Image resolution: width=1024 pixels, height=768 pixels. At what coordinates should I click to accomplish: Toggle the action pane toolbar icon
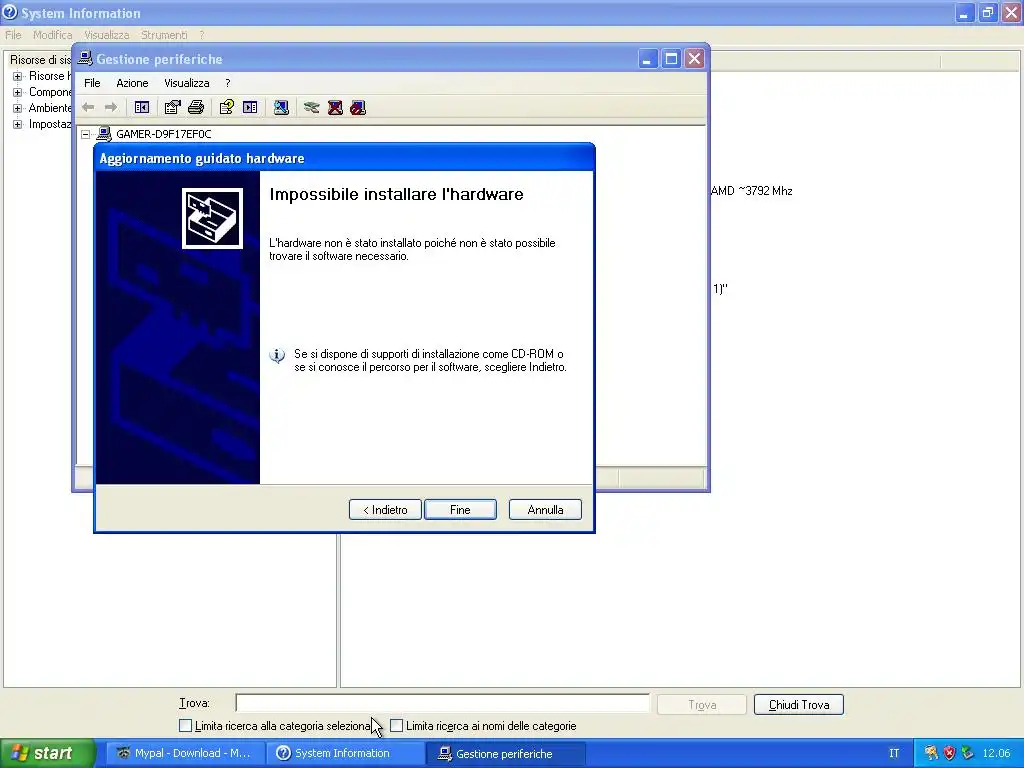pos(250,107)
